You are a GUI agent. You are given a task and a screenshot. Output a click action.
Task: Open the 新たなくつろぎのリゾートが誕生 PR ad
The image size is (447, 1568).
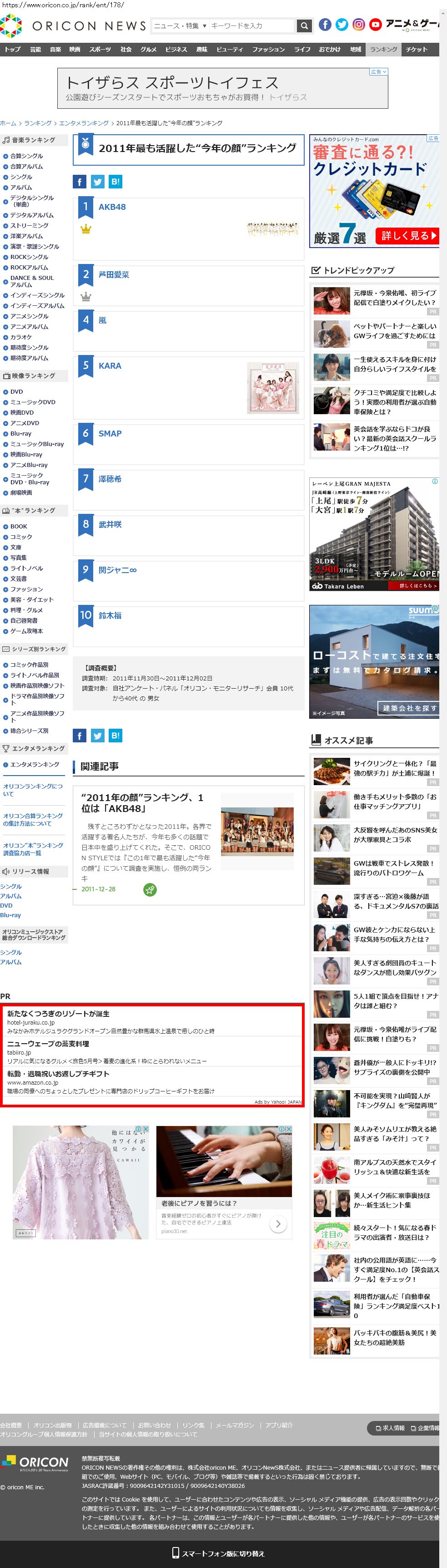pos(58,1014)
